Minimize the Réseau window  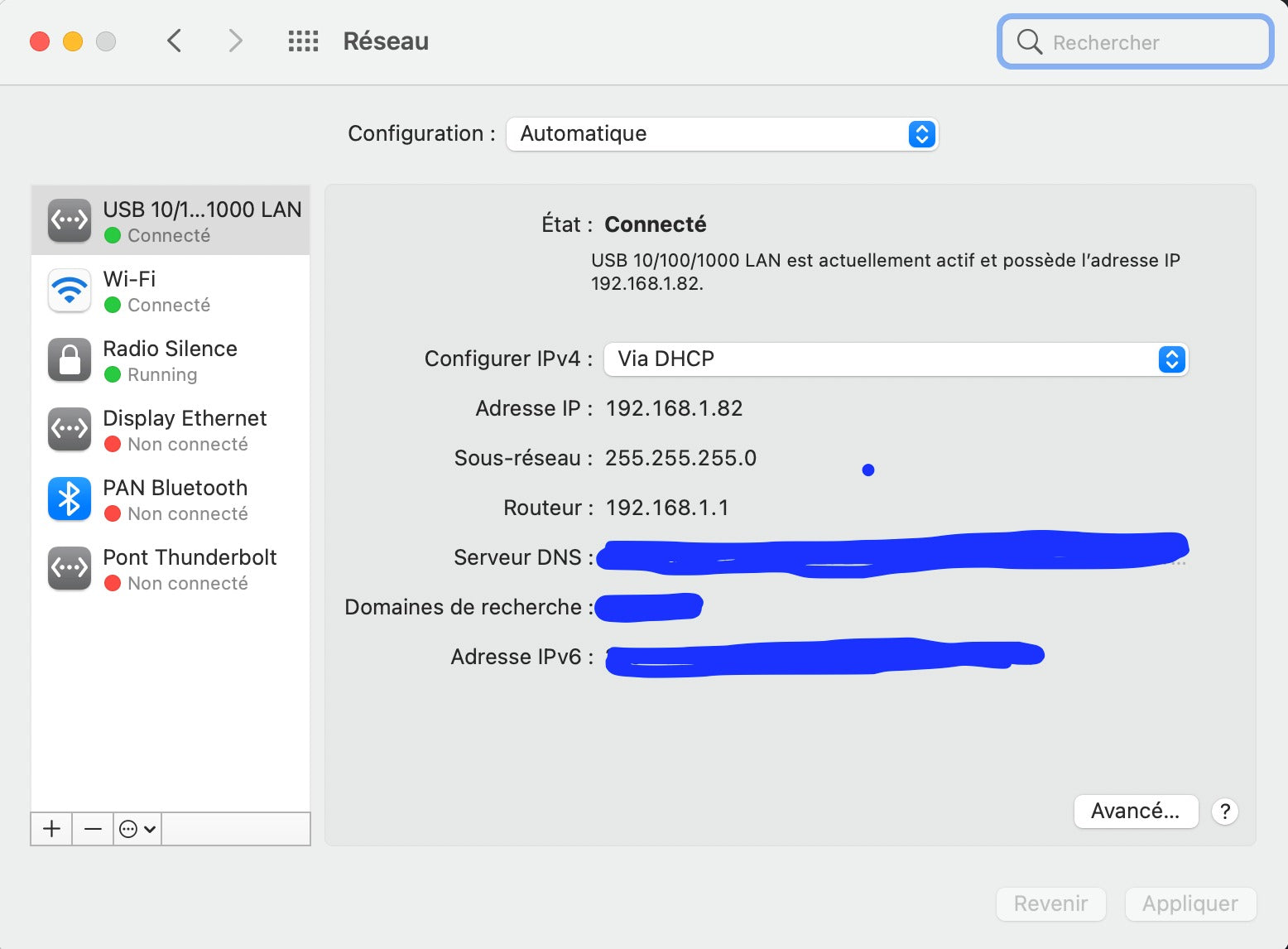tap(73, 41)
